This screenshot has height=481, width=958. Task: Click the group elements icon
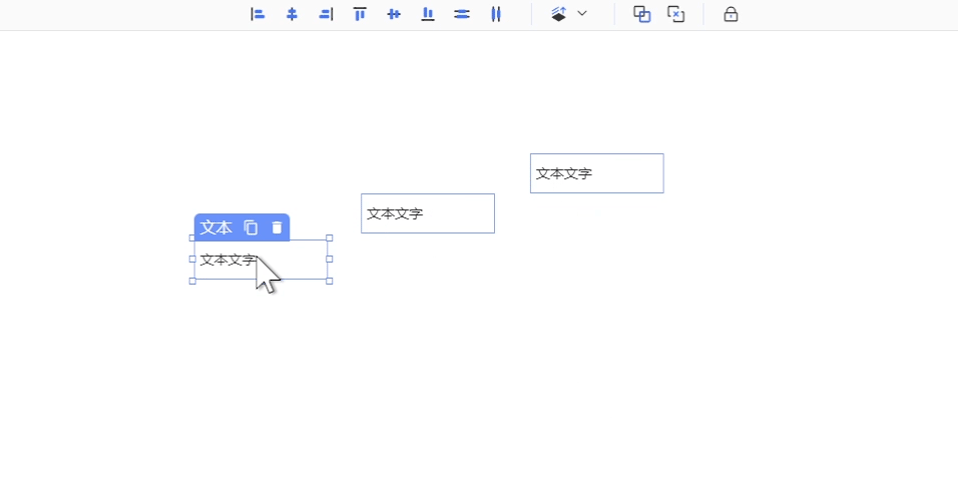coord(642,14)
